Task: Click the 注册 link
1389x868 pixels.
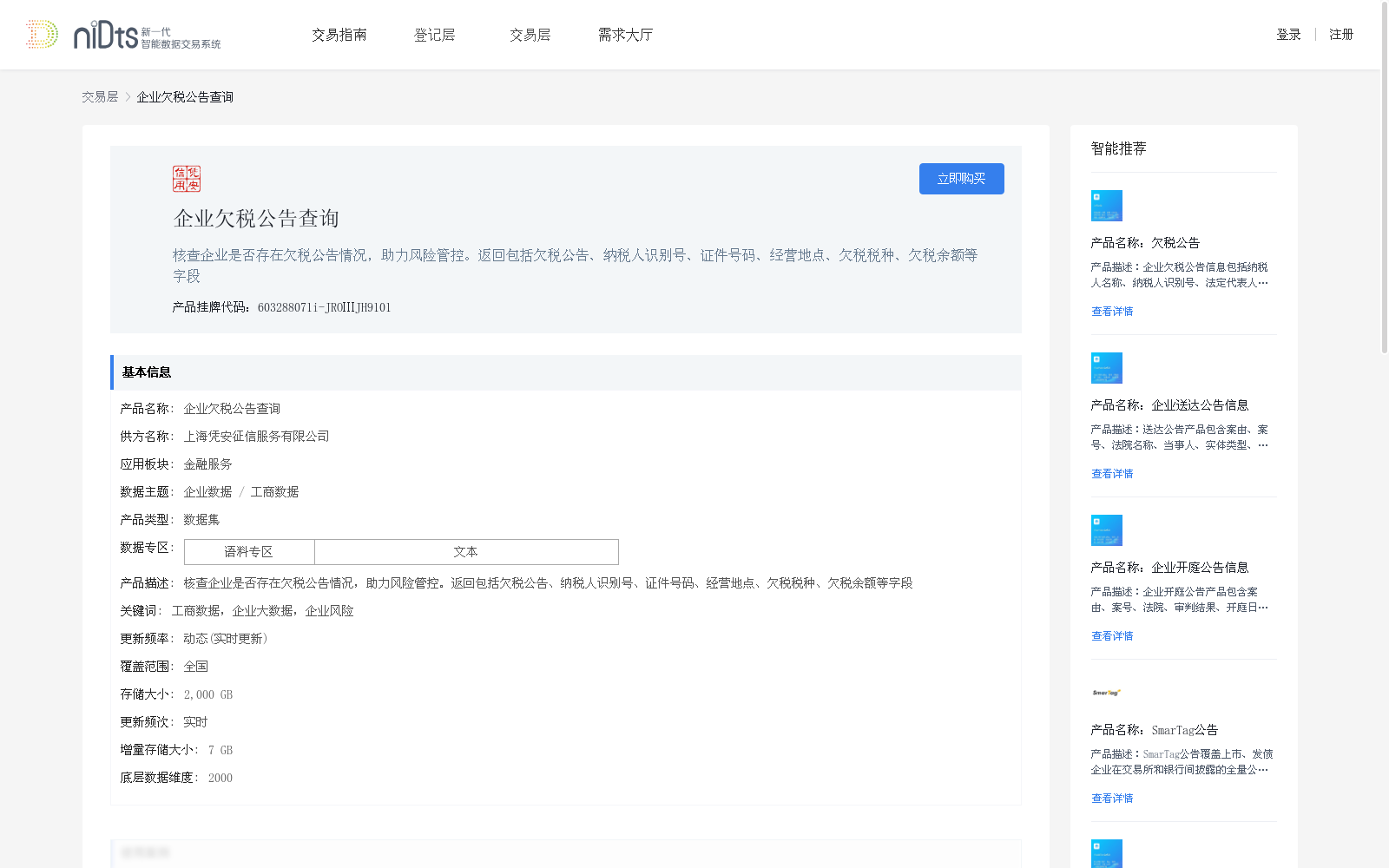Action: (1341, 35)
